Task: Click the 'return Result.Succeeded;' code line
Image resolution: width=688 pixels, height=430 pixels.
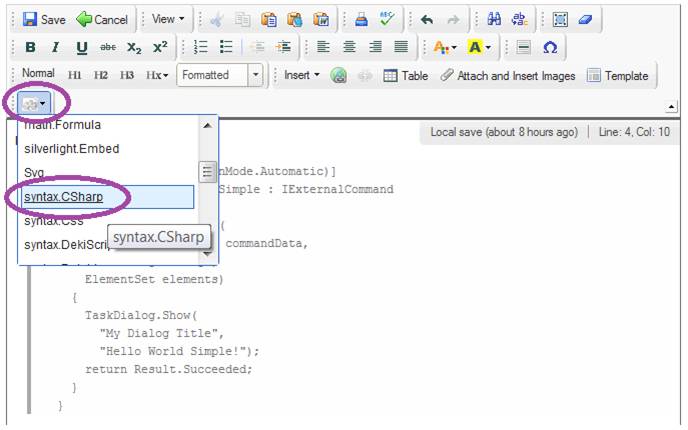Action: click(169, 369)
